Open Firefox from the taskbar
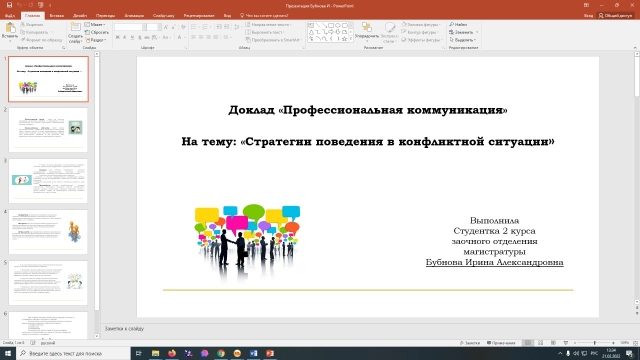Image resolution: width=640 pixels, height=360 pixels. (172, 353)
